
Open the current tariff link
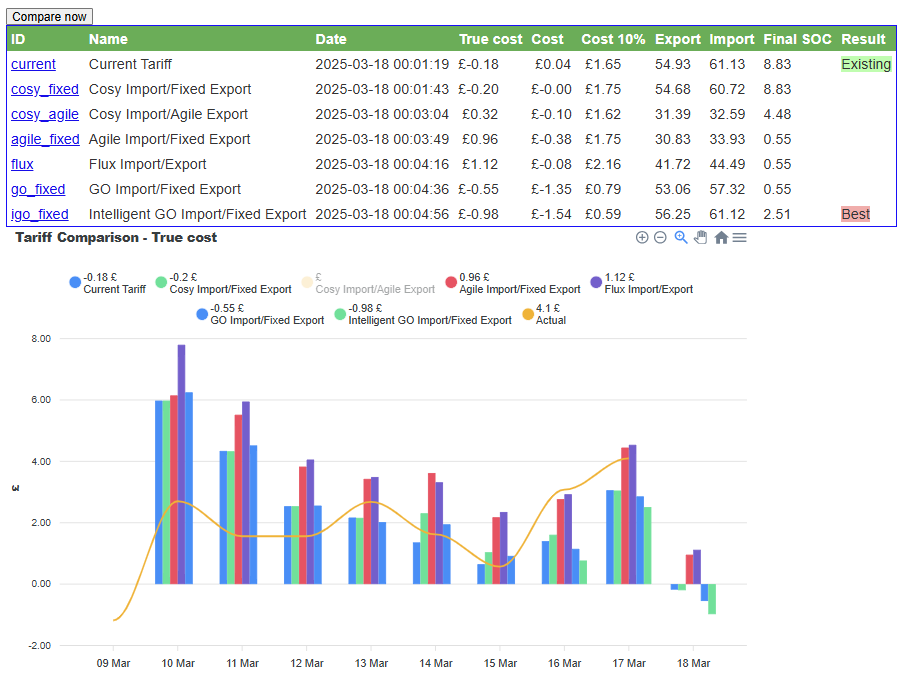pyautogui.click(x=33, y=64)
